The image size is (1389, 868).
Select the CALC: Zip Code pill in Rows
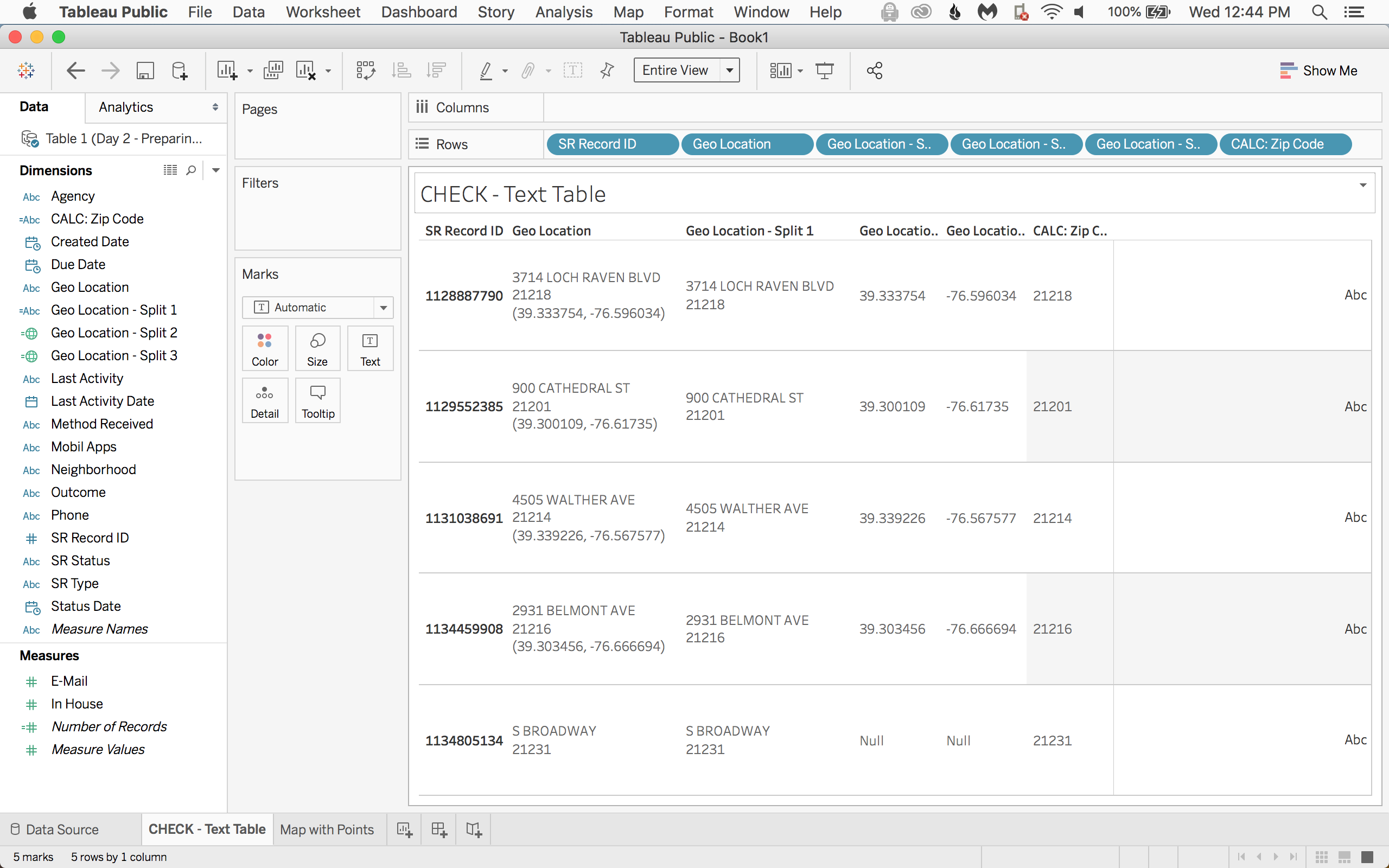coord(1285,144)
